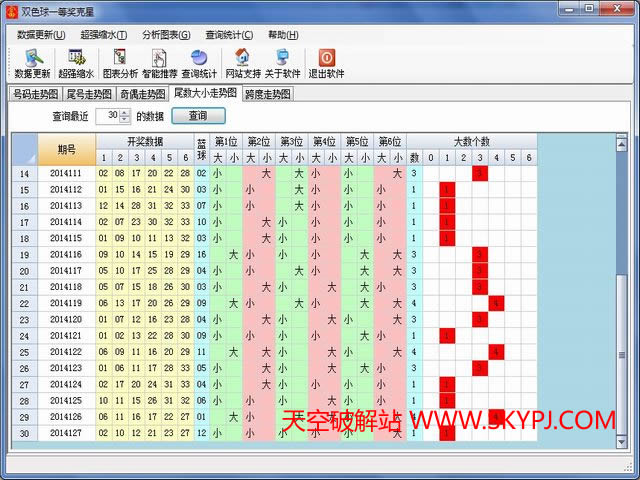The width and height of the screenshot is (640, 480).
Task: Expand the 帮助(H) menu
Action: [283, 35]
